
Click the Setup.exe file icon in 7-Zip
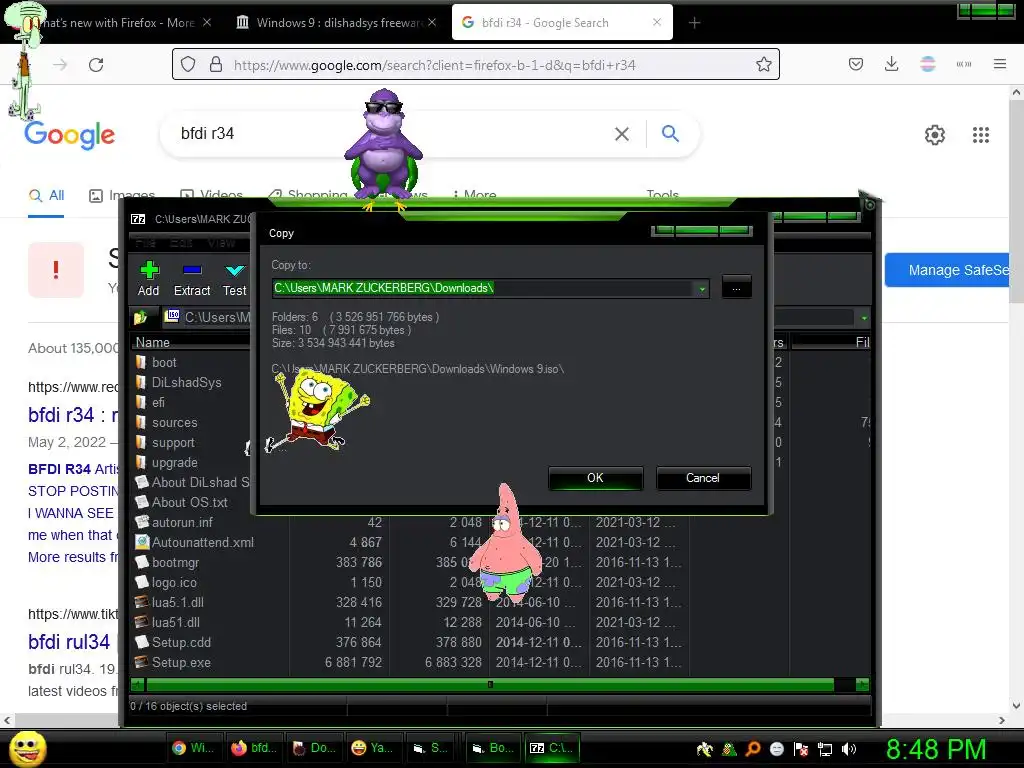click(x=141, y=662)
